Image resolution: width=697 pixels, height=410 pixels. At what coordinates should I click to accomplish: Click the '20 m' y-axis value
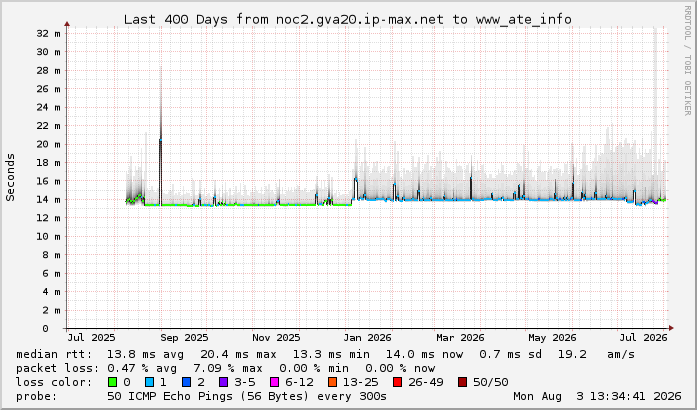[48, 144]
